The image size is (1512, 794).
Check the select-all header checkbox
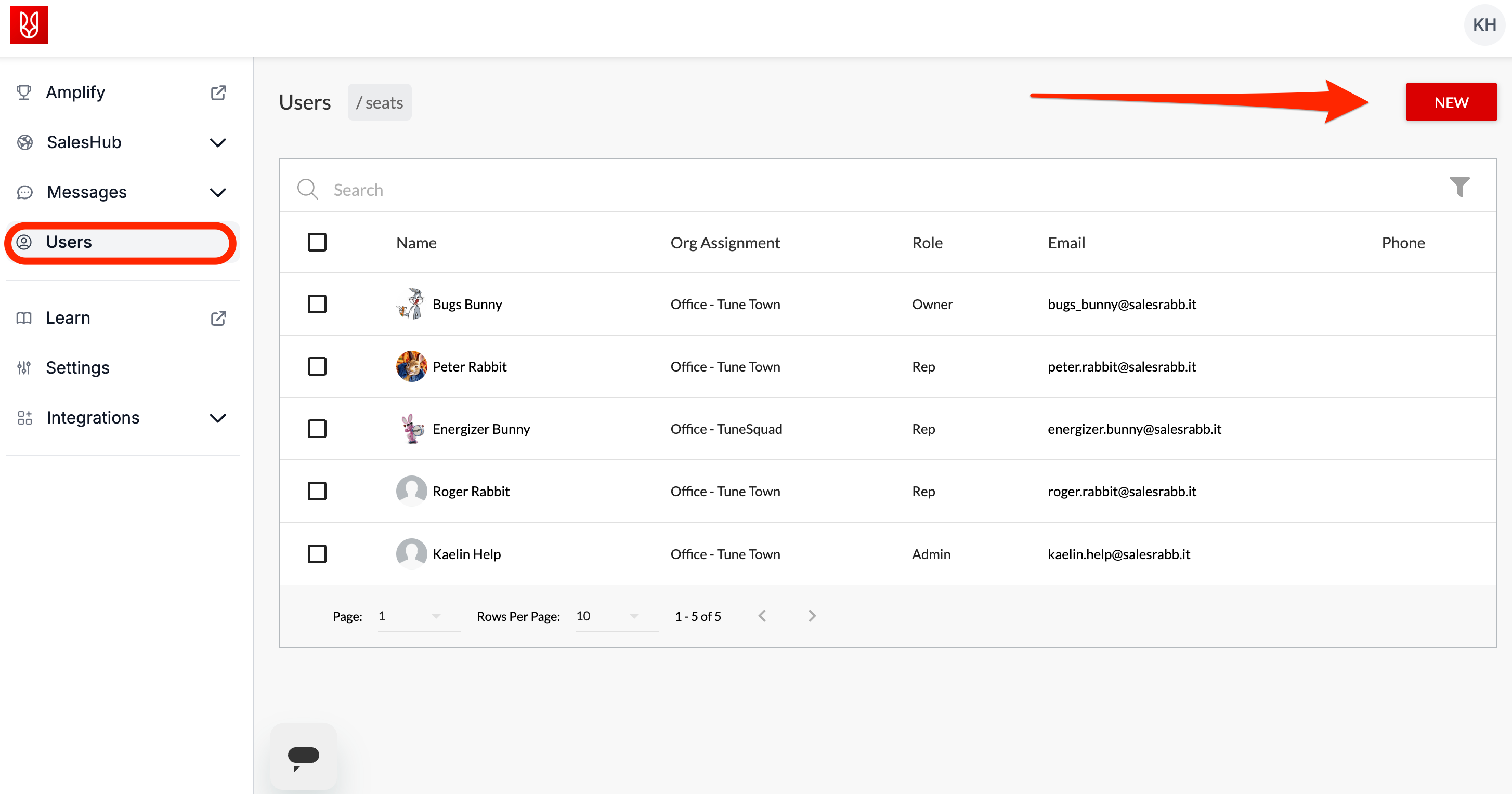click(317, 242)
